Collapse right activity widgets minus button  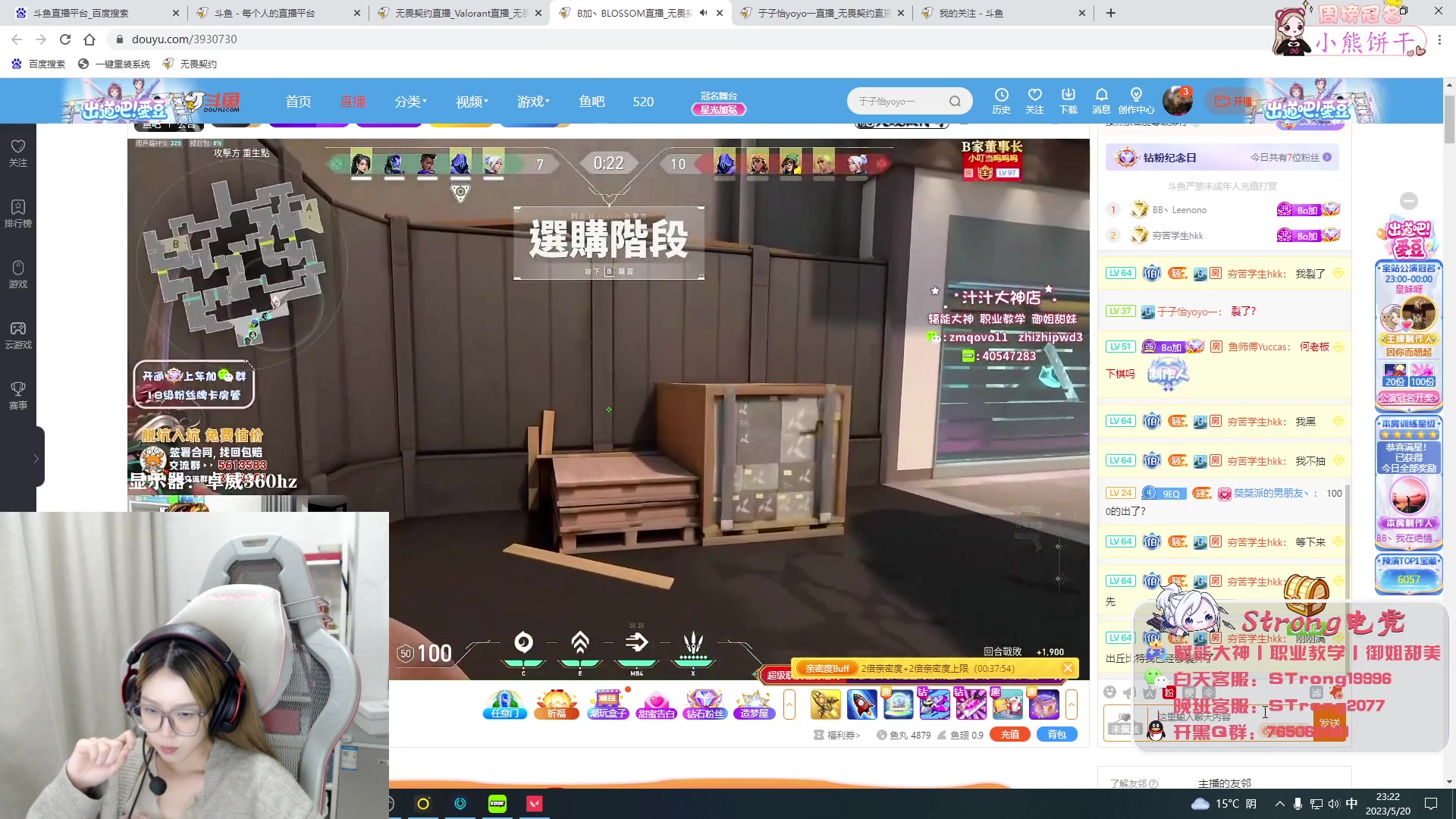(x=1409, y=201)
